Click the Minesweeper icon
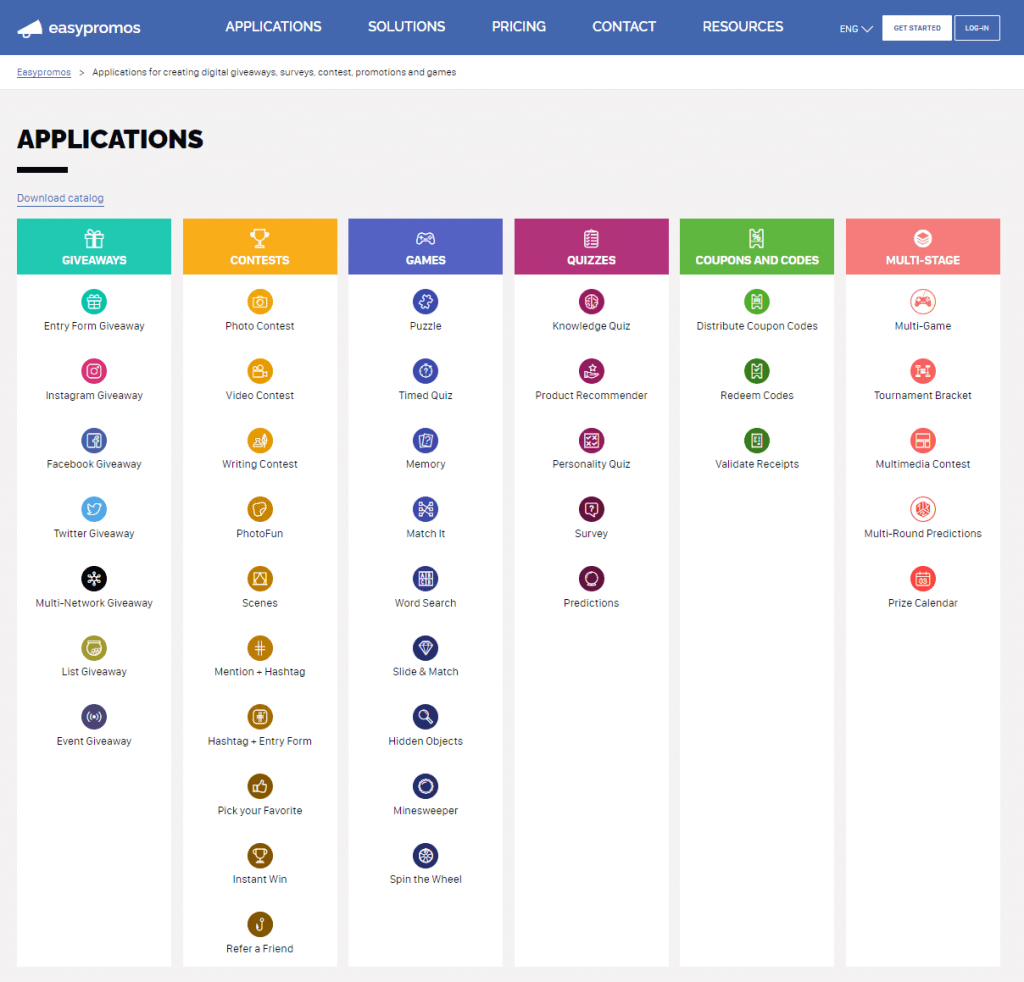The image size is (1024, 982). click(426, 786)
